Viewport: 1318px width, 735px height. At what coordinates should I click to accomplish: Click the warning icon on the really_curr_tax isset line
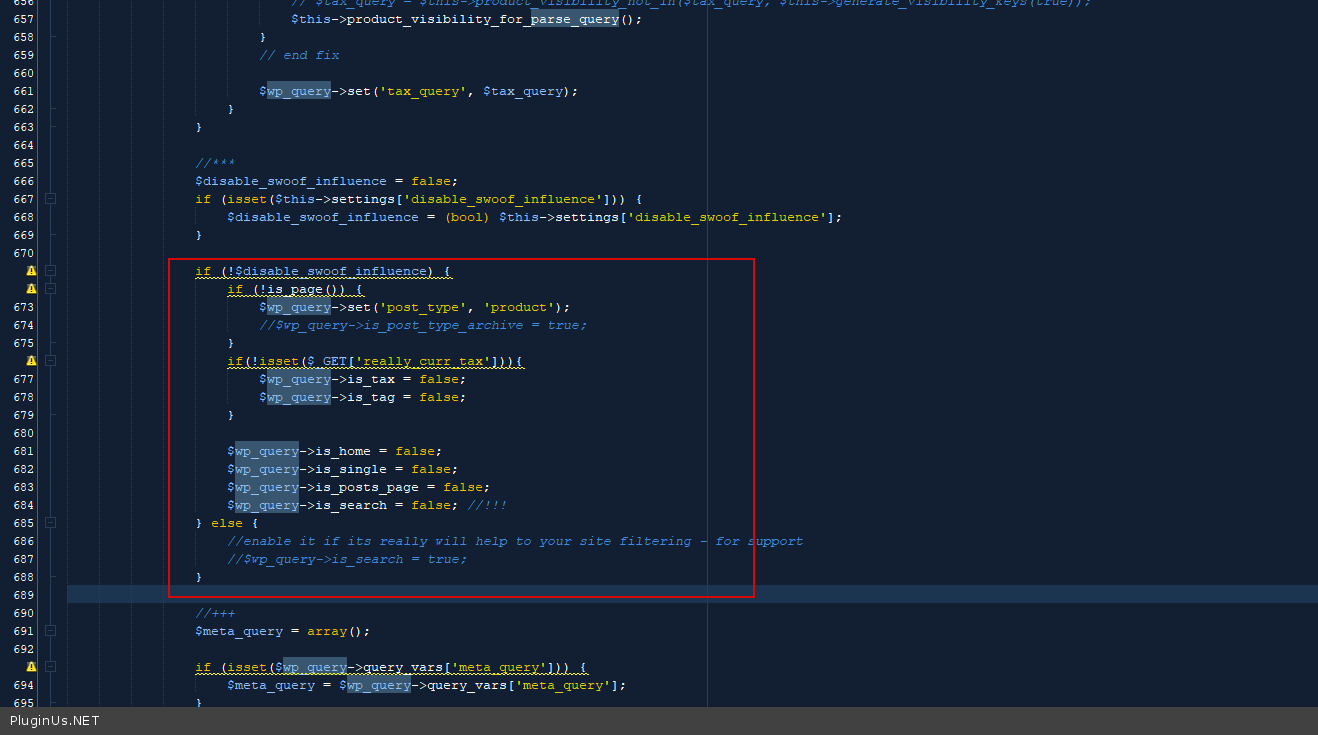31,361
